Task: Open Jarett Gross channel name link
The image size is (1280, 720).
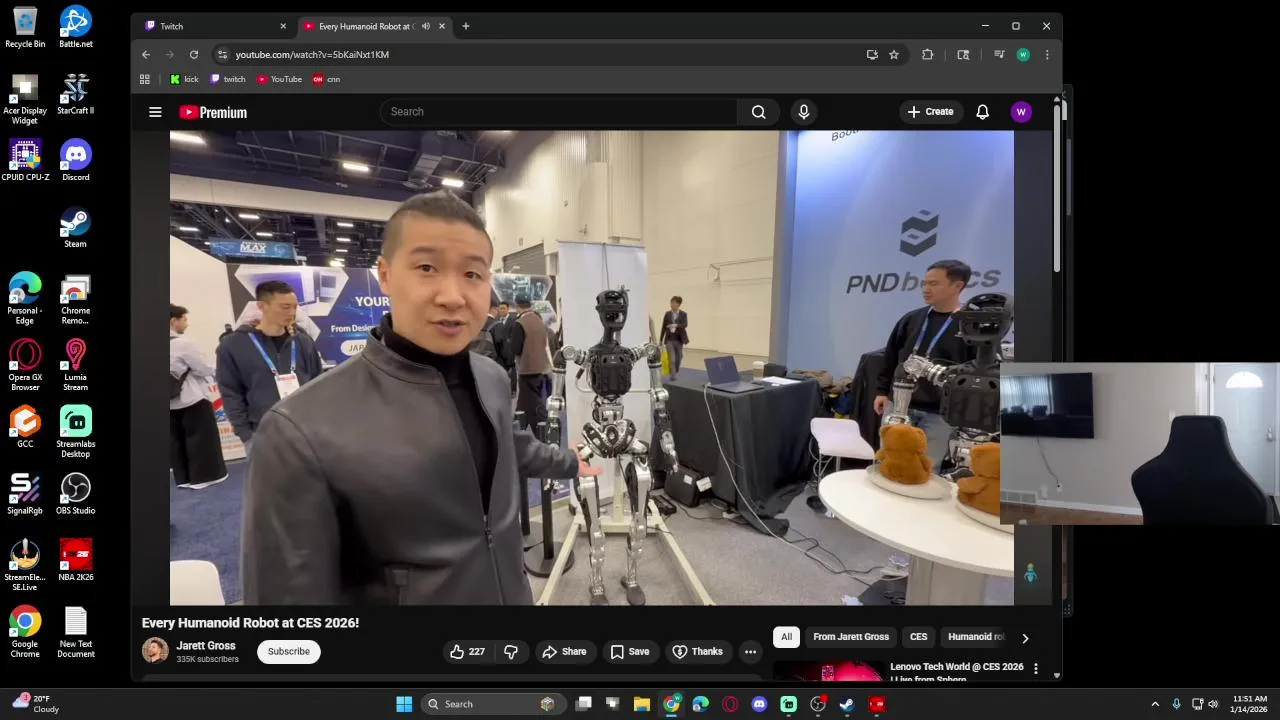Action: (x=206, y=646)
